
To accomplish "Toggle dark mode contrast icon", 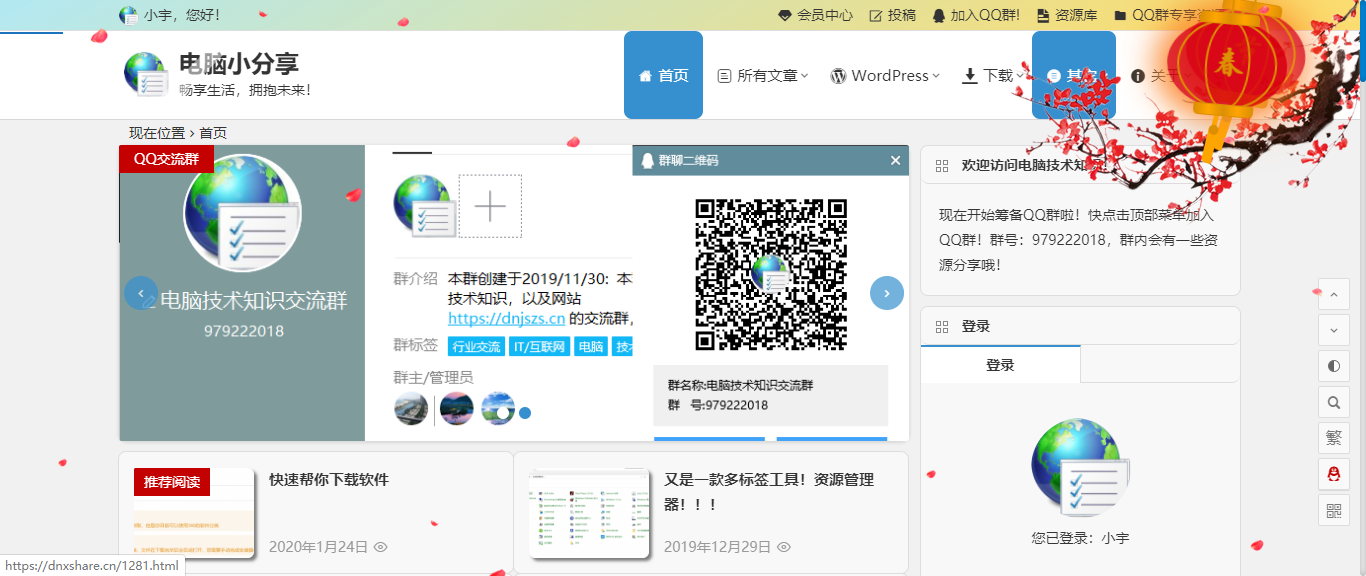I will [1334, 366].
